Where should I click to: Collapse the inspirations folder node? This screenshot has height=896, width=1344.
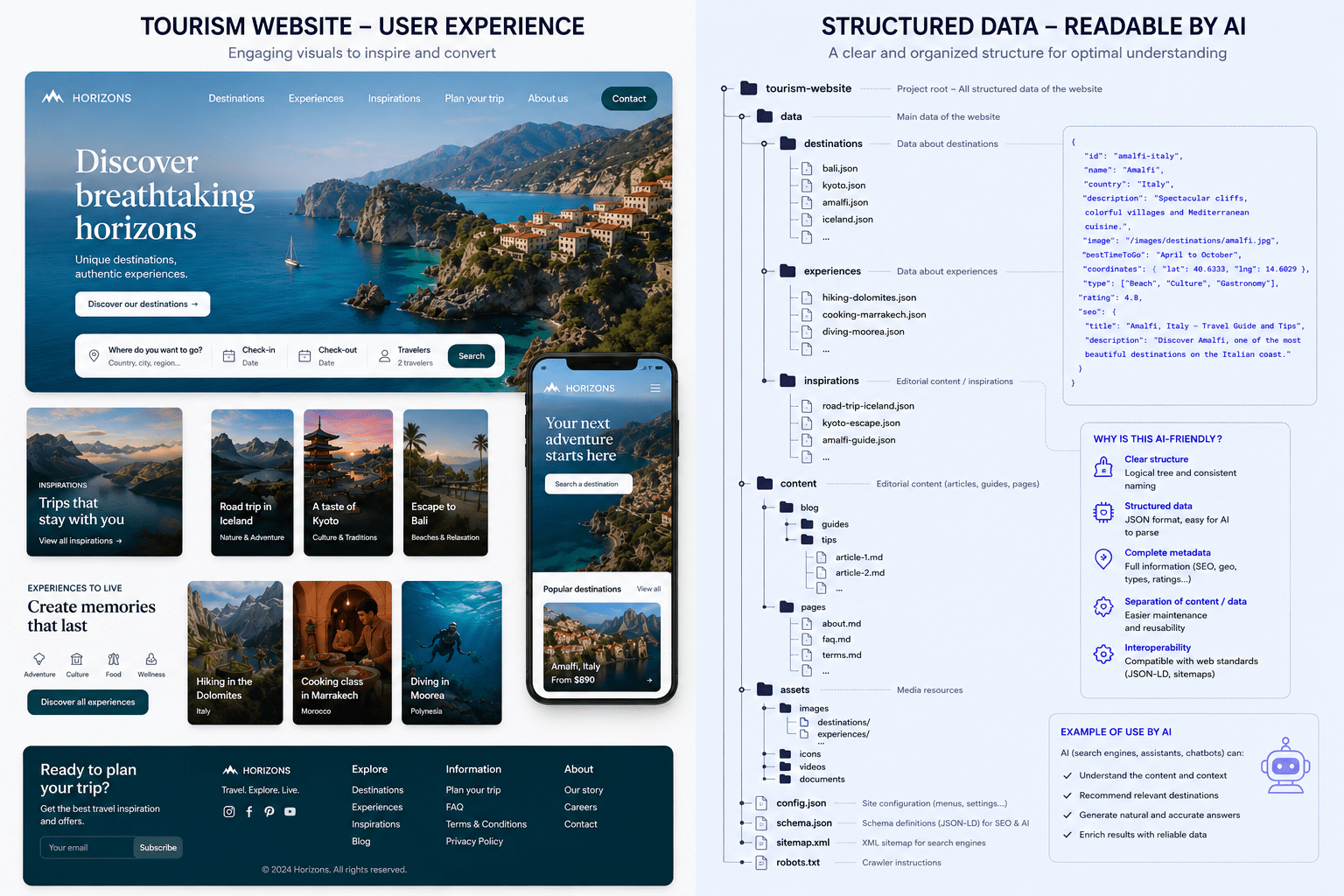(764, 381)
